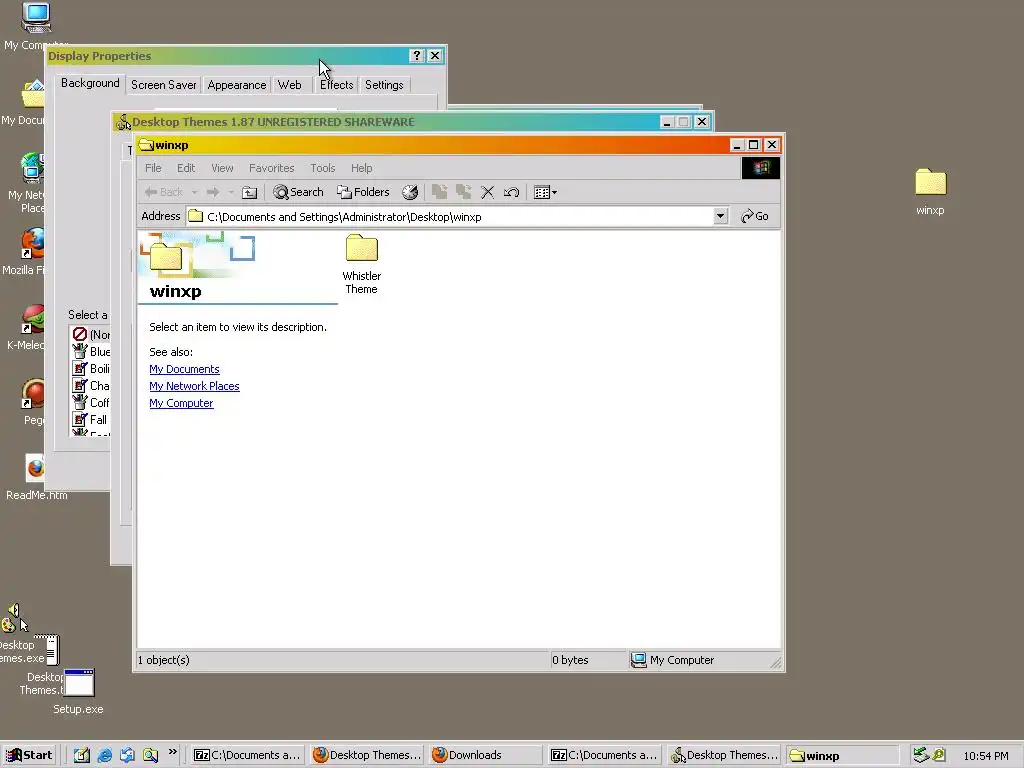Viewport: 1024px width, 768px height.
Task: Open the Forward history dropdown arrow
Action: point(231,192)
